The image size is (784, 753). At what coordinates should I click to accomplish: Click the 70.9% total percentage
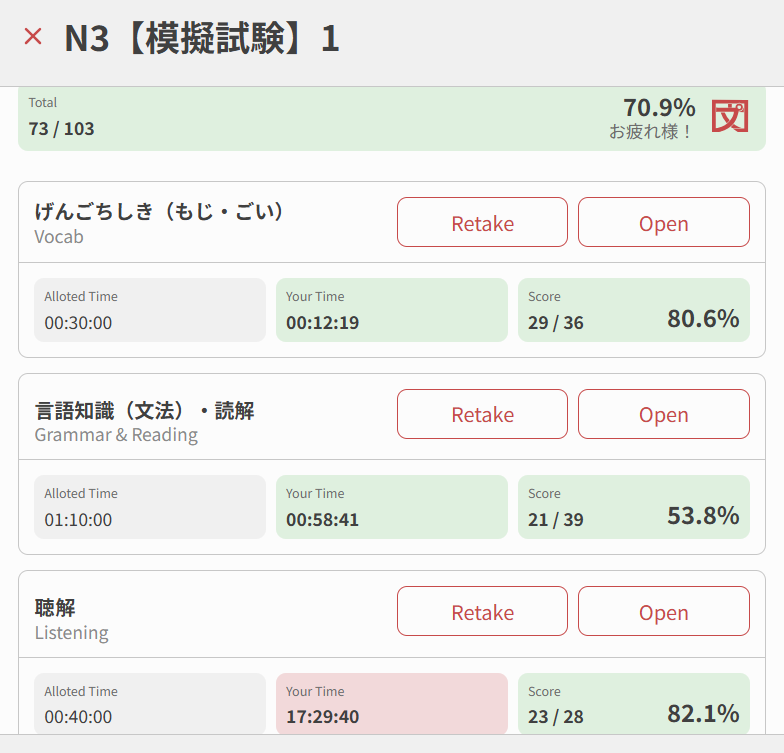click(x=658, y=107)
